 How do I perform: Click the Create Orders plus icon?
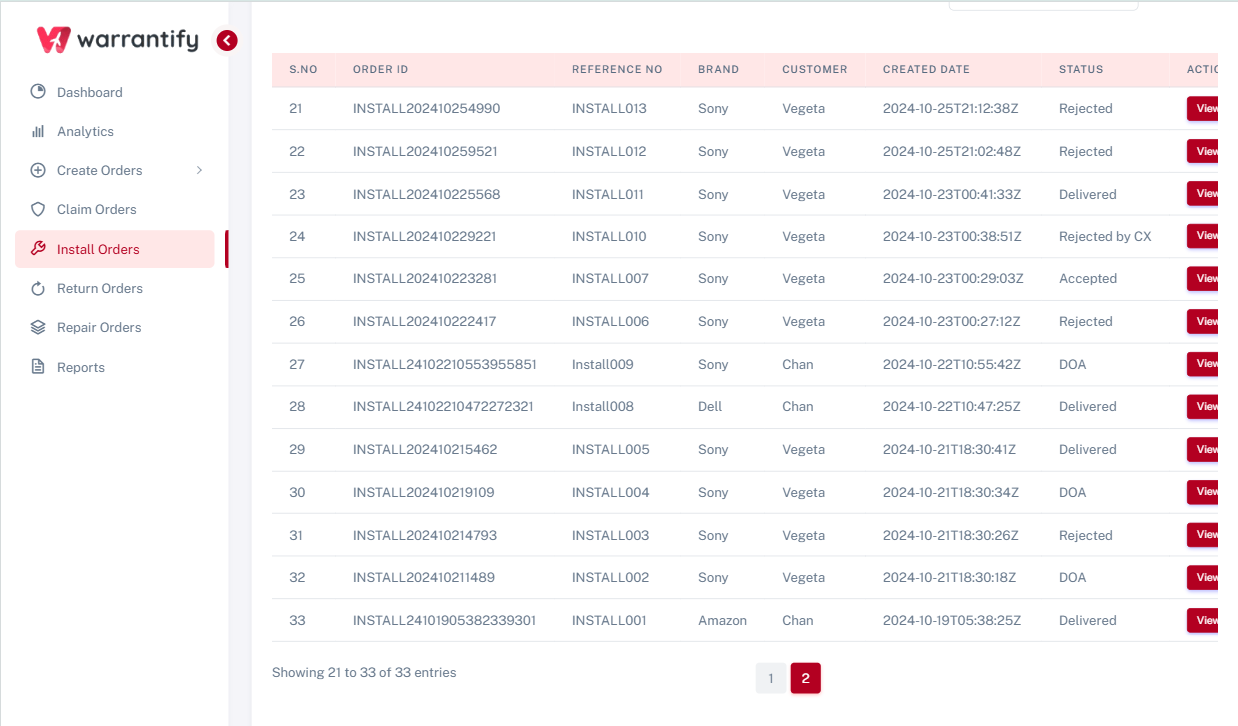[38, 170]
